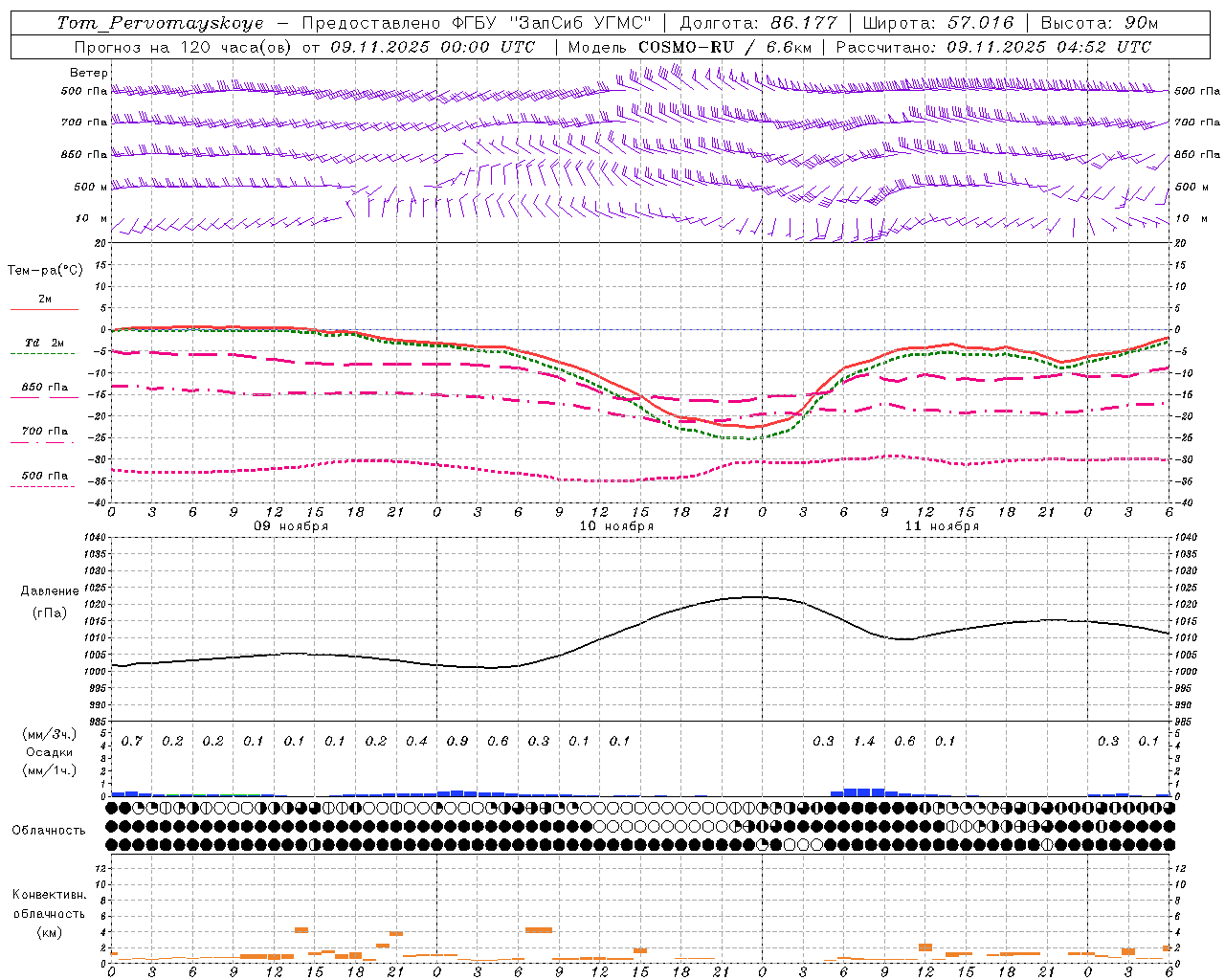Click the dotted line sample under temperature 500 гПа legend
The width and height of the screenshot is (1225, 980).
(x=42, y=487)
